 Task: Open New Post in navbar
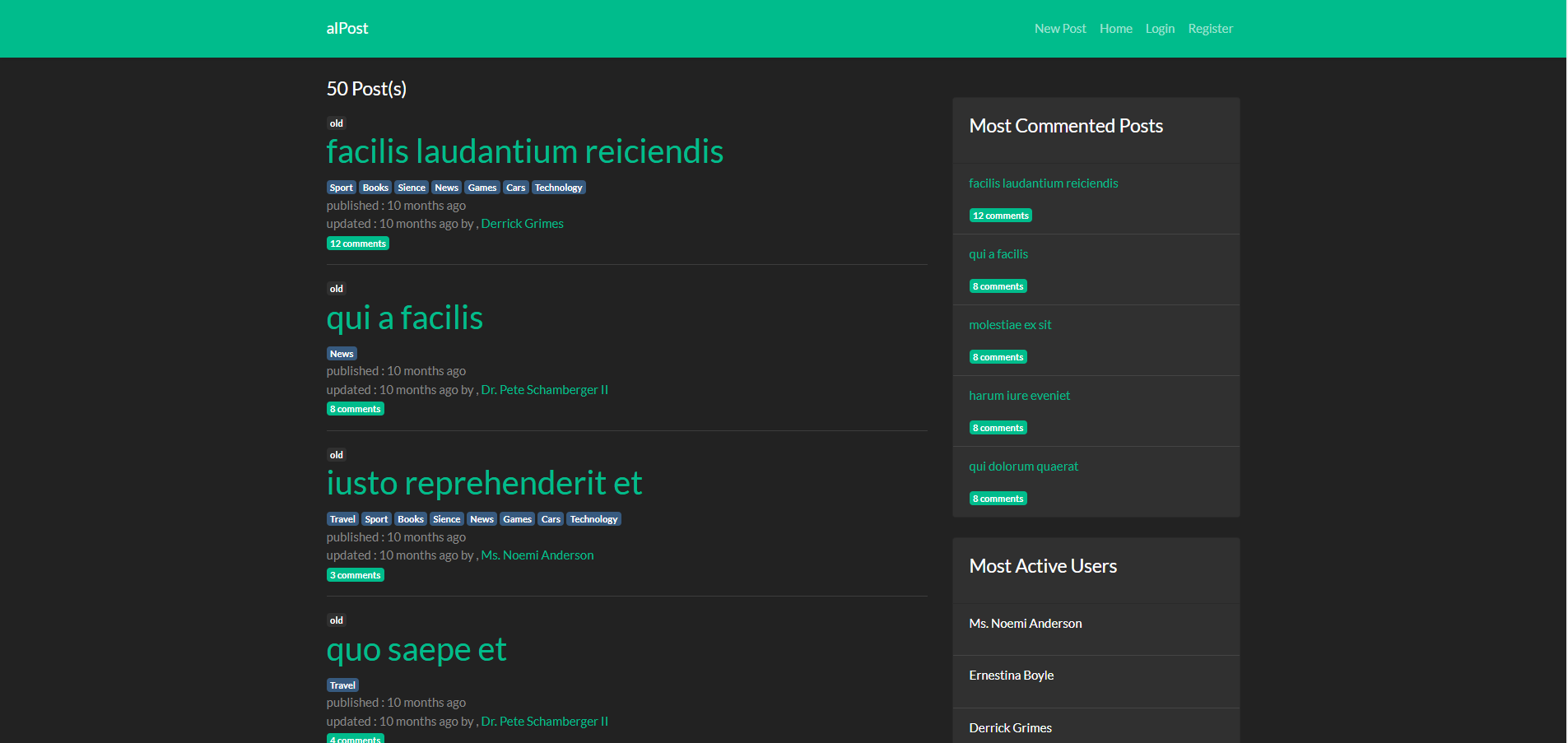(x=1060, y=29)
